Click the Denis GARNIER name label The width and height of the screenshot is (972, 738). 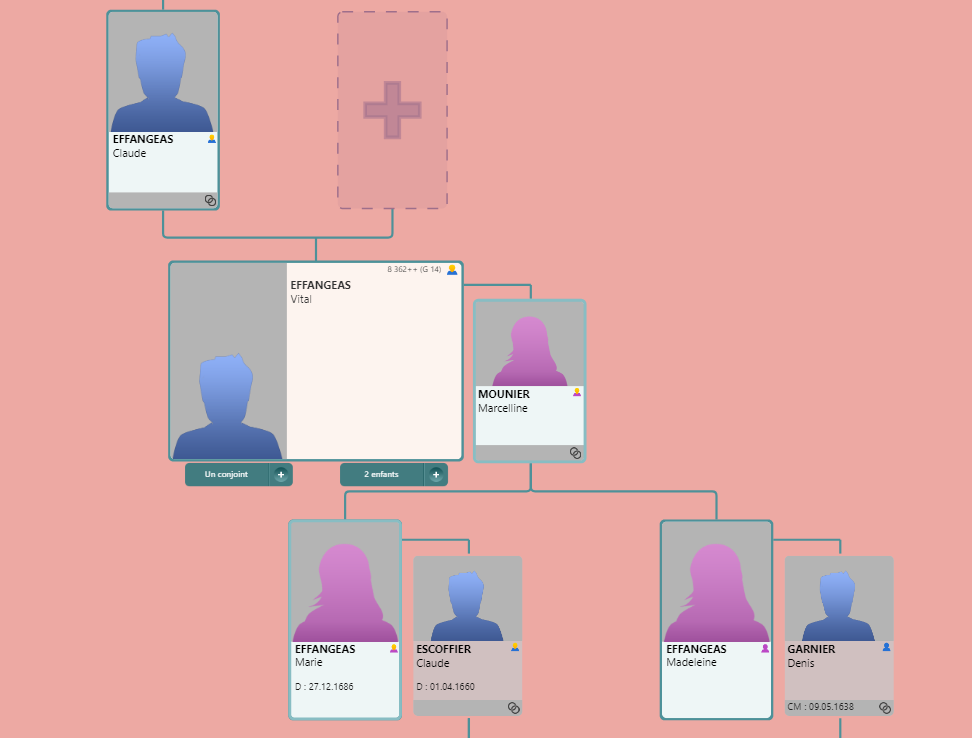click(811, 649)
